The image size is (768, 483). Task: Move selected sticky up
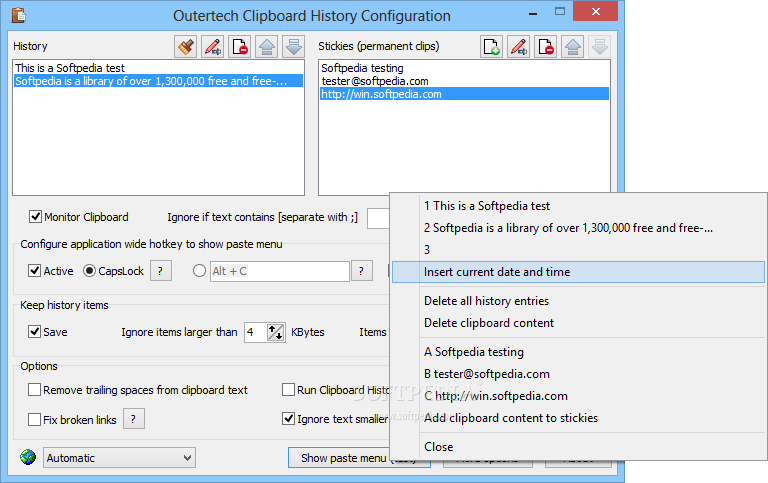coord(573,47)
